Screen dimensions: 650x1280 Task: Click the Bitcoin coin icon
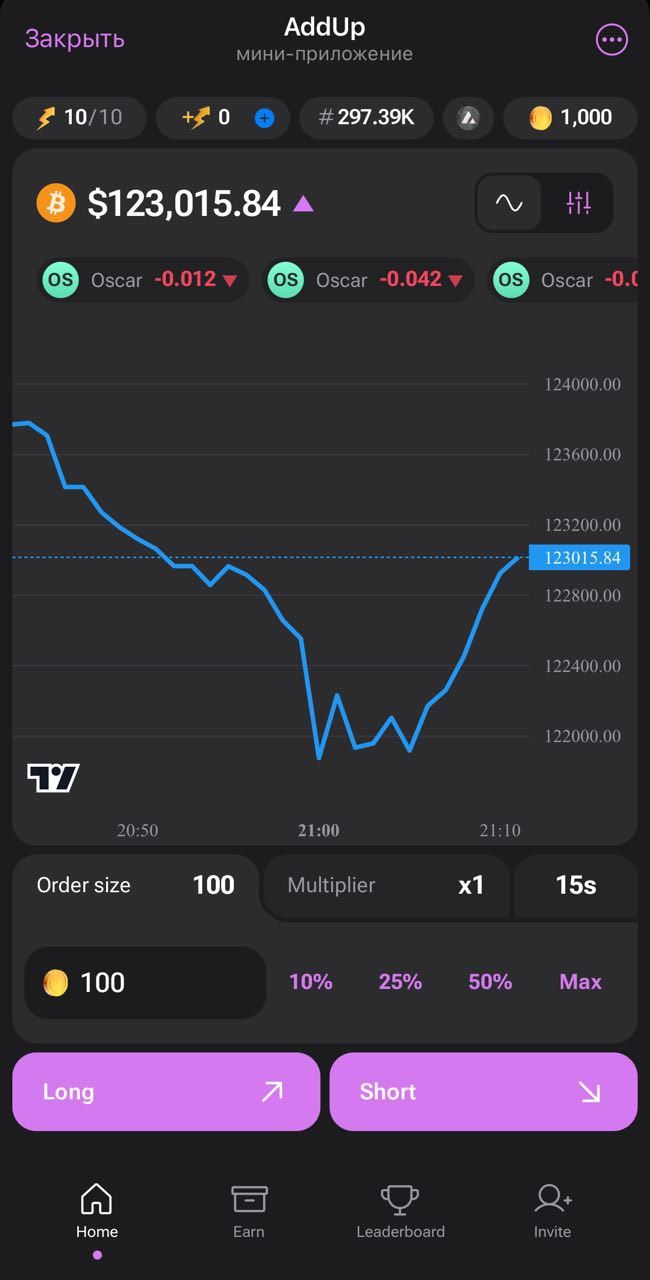56,203
